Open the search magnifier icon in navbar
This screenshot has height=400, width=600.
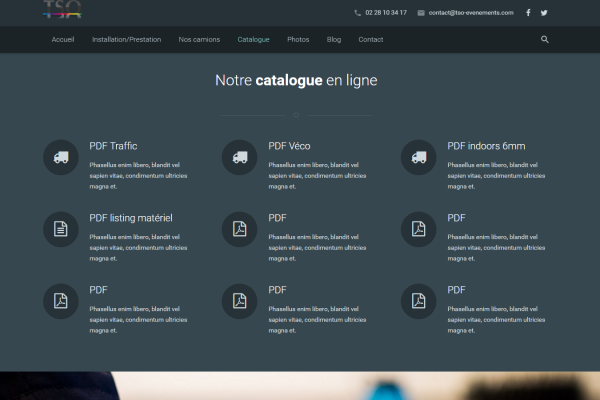545,39
